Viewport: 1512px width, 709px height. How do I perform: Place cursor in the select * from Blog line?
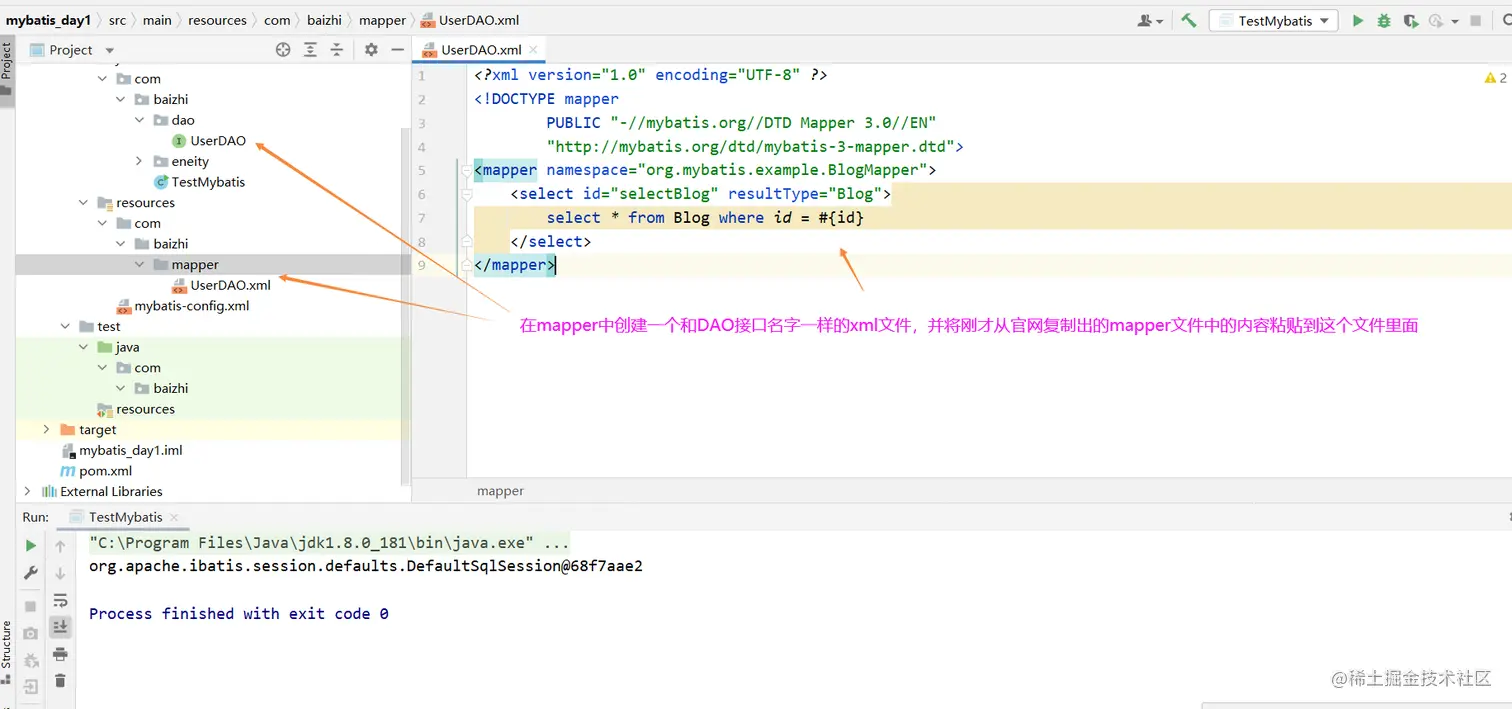(x=704, y=218)
